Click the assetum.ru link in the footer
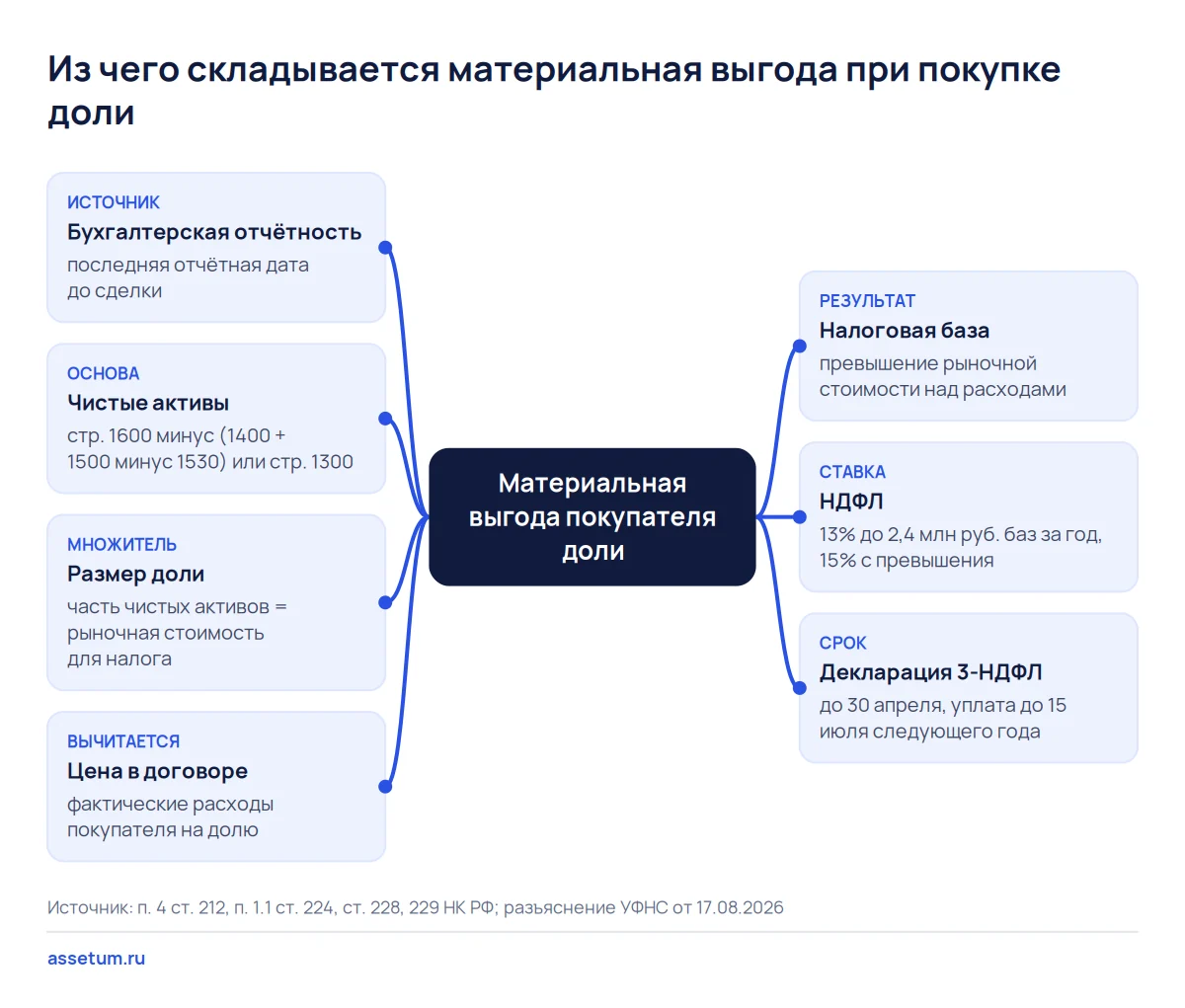The image size is (1185, 1008). pos(96,958)
